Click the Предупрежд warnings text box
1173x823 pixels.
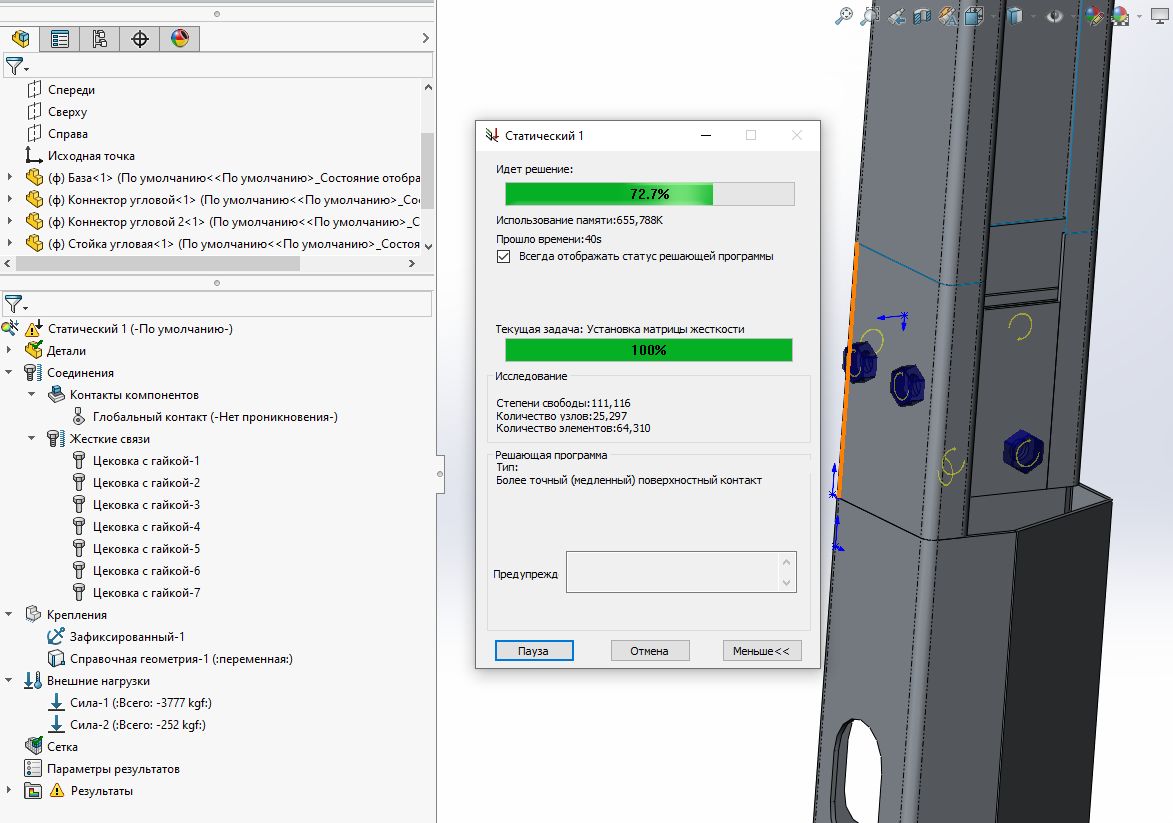(681, 572)
